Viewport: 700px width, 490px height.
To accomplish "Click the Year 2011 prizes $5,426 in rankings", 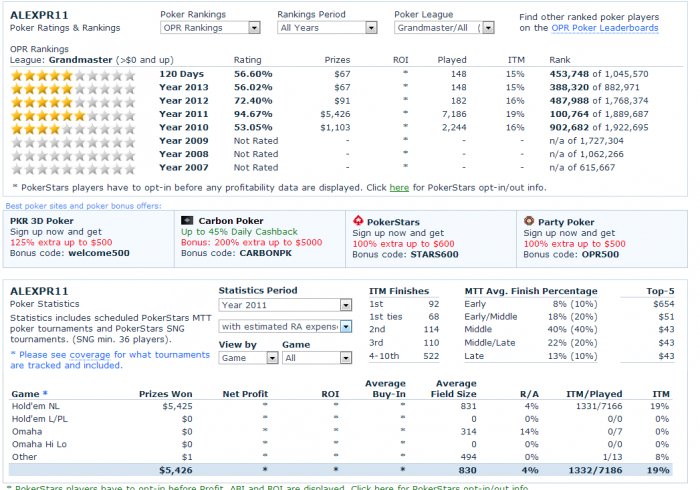I will pyautogui.click(x=335, y=114).
